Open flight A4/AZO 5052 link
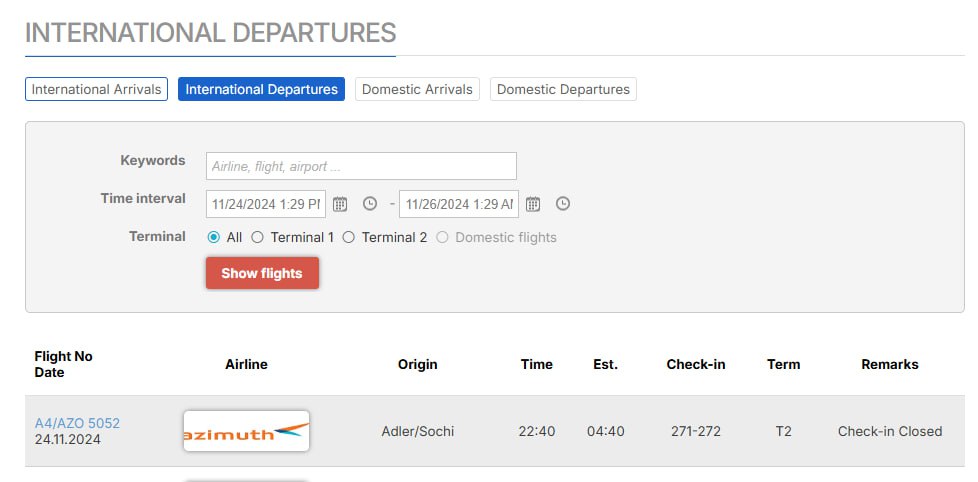 (x=77, y=423)
